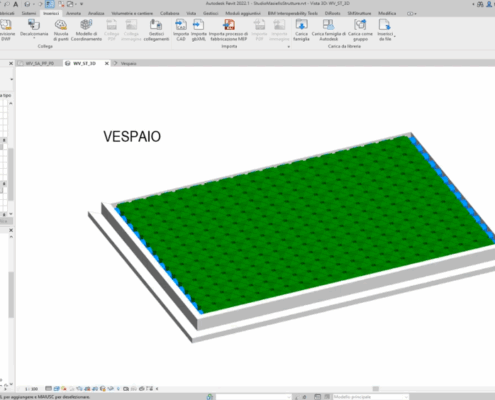The width and height of the screenshot is (495, 400).
Task: Click the design options icon in status bar
Action: (318, 397)
